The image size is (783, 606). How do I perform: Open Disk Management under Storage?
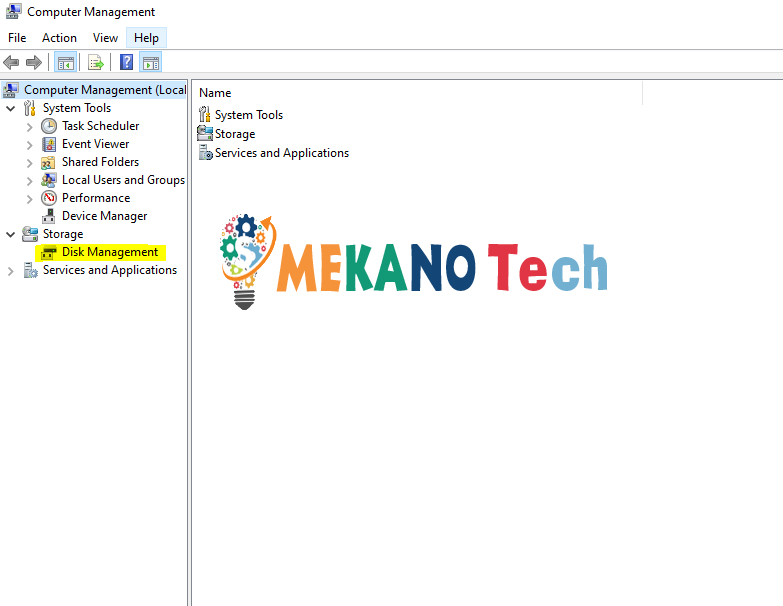[110, 252]
